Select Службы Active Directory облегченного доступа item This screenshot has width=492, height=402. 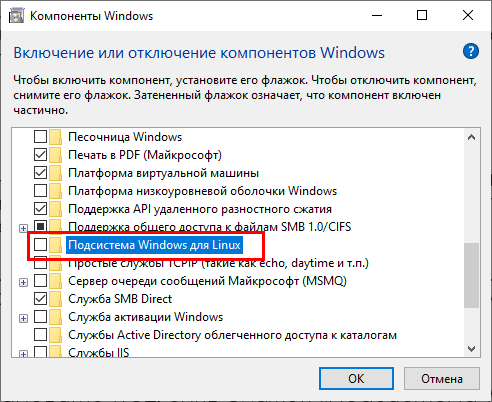(x=232, y=335)
